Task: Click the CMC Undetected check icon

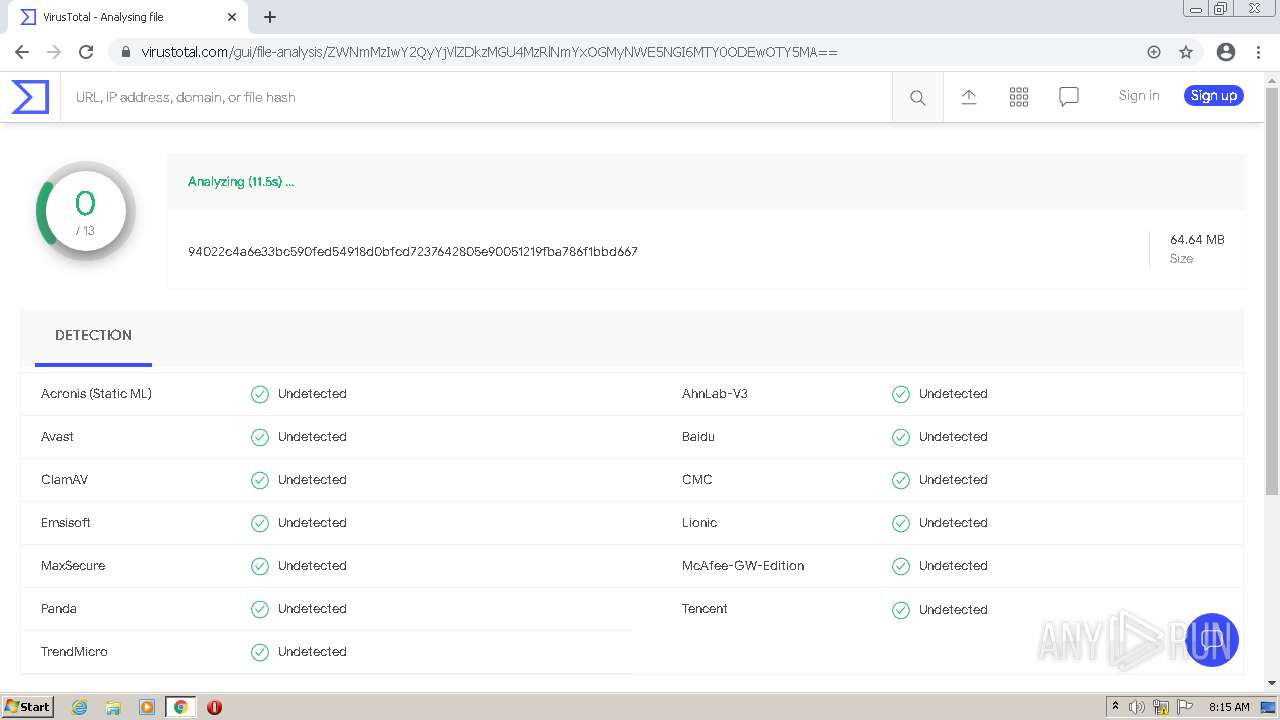Action: click(901, 480)
